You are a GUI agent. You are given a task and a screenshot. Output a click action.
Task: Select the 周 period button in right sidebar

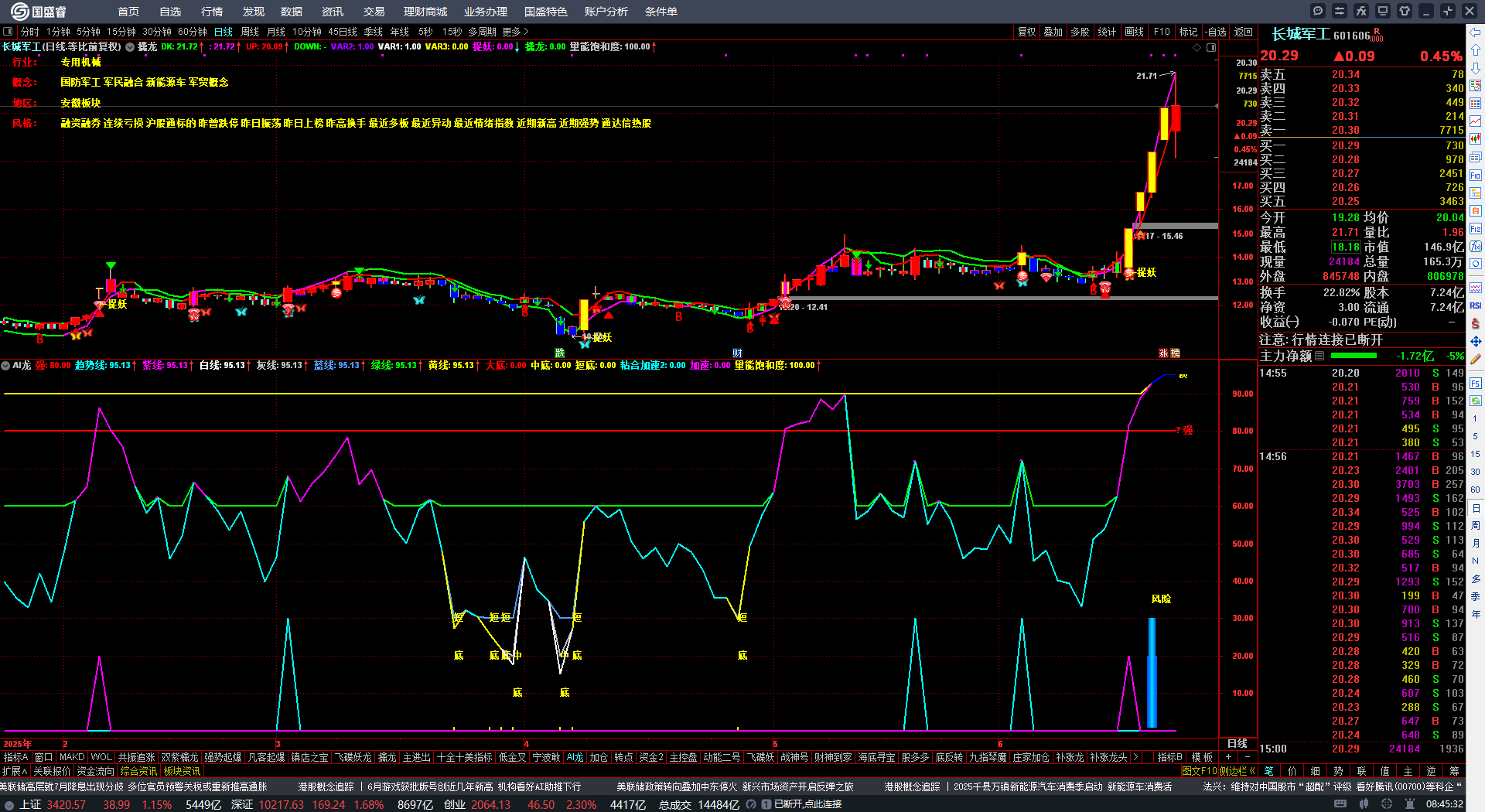click(1476, 525)
